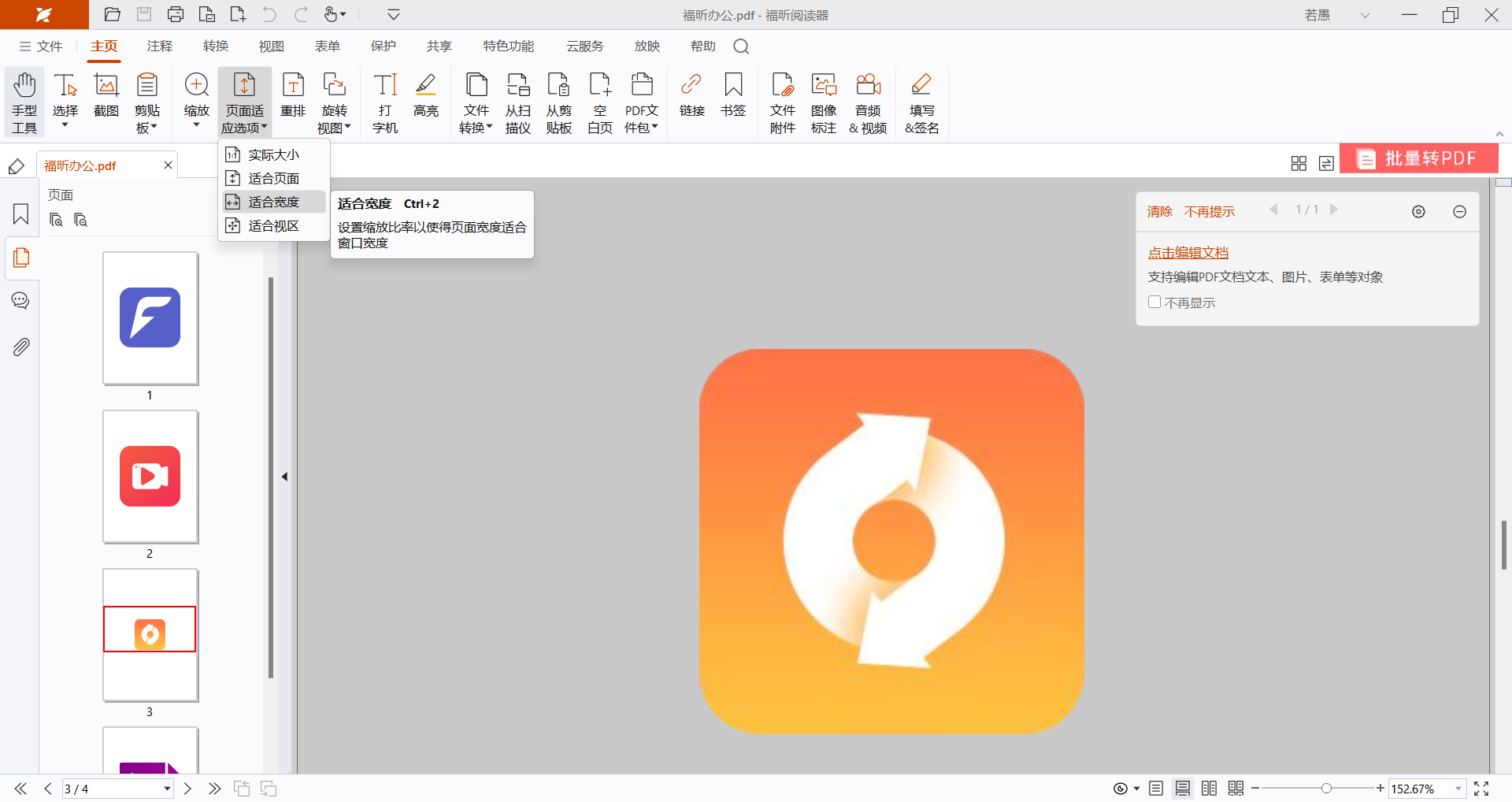The width and height of the screenshot is (1512, 802).
Task: Select the Hand tool
Action: click(24, 102)
